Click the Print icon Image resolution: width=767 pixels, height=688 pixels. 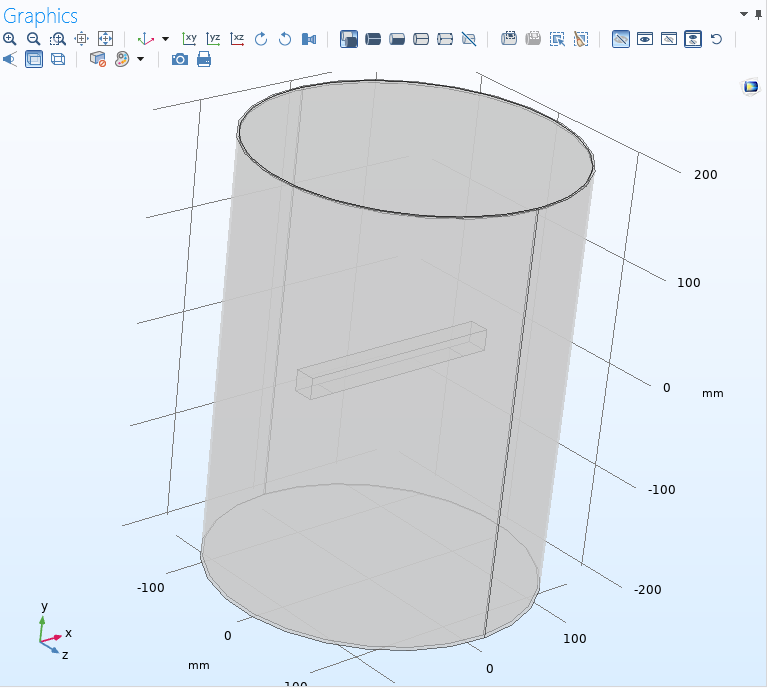point(203,59)
